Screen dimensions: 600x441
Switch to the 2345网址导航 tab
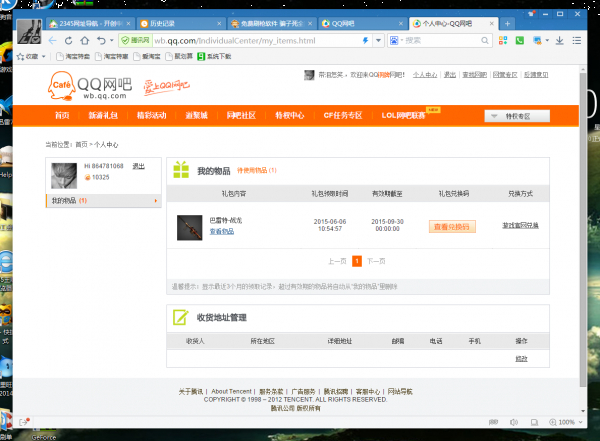pos(90,24)
